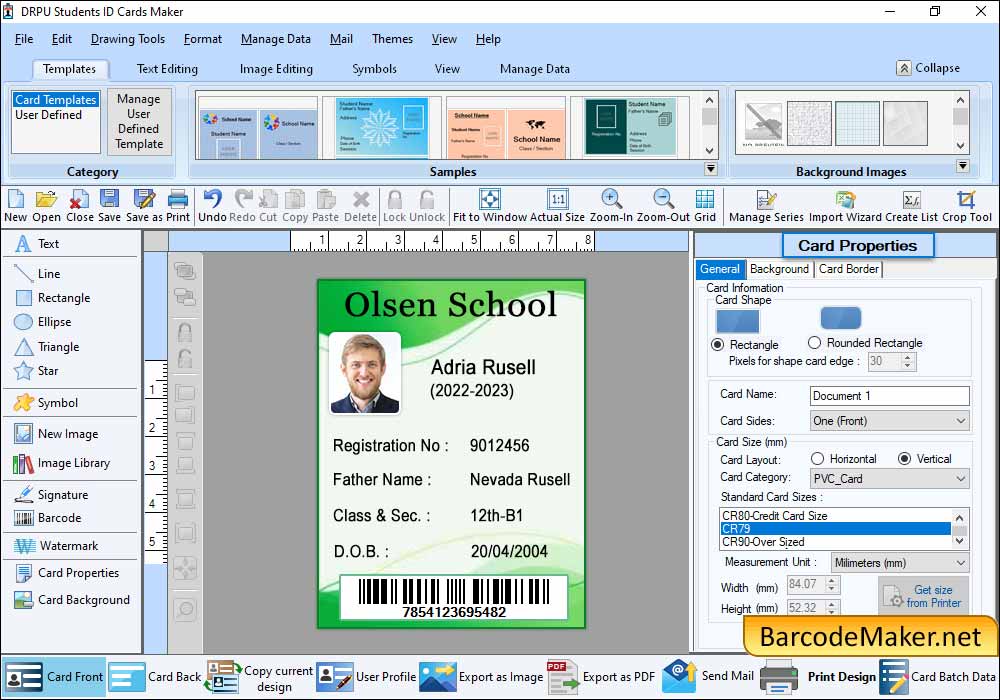Viewport: 1000px width, 700px height.
Task: Switch to the Image Editing ribbon tab
Action: tap(276, 69)
